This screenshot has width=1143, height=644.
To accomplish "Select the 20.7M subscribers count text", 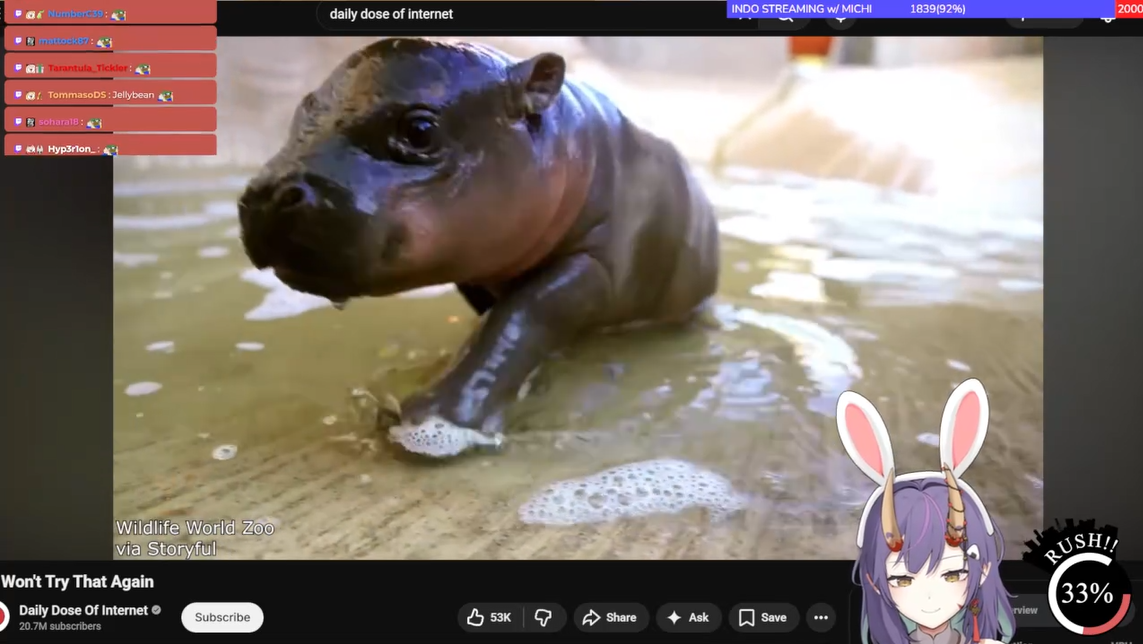I will coord(60,626).
